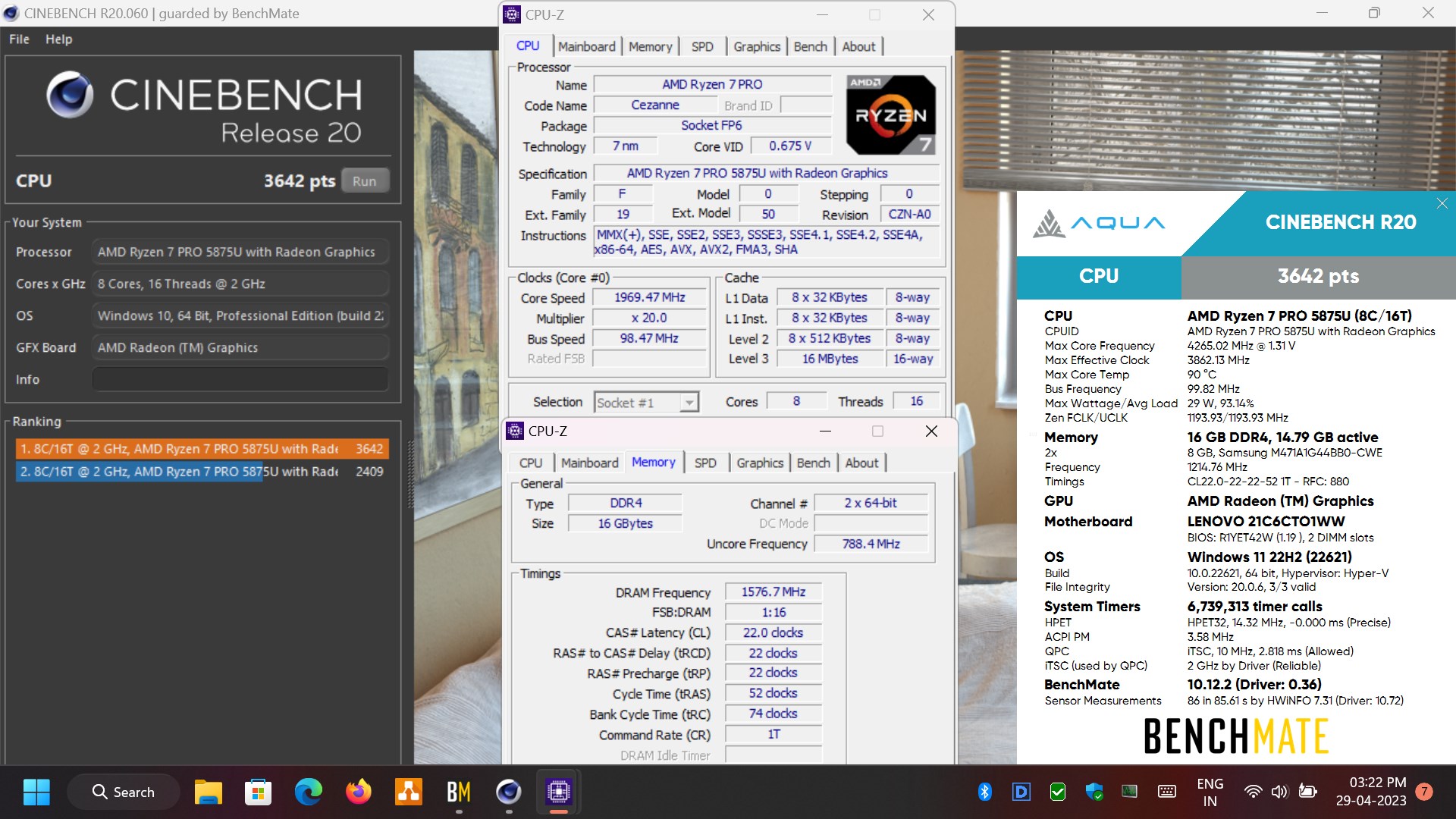
Task: Open the Windows Start menu
Action: [36, 792]
